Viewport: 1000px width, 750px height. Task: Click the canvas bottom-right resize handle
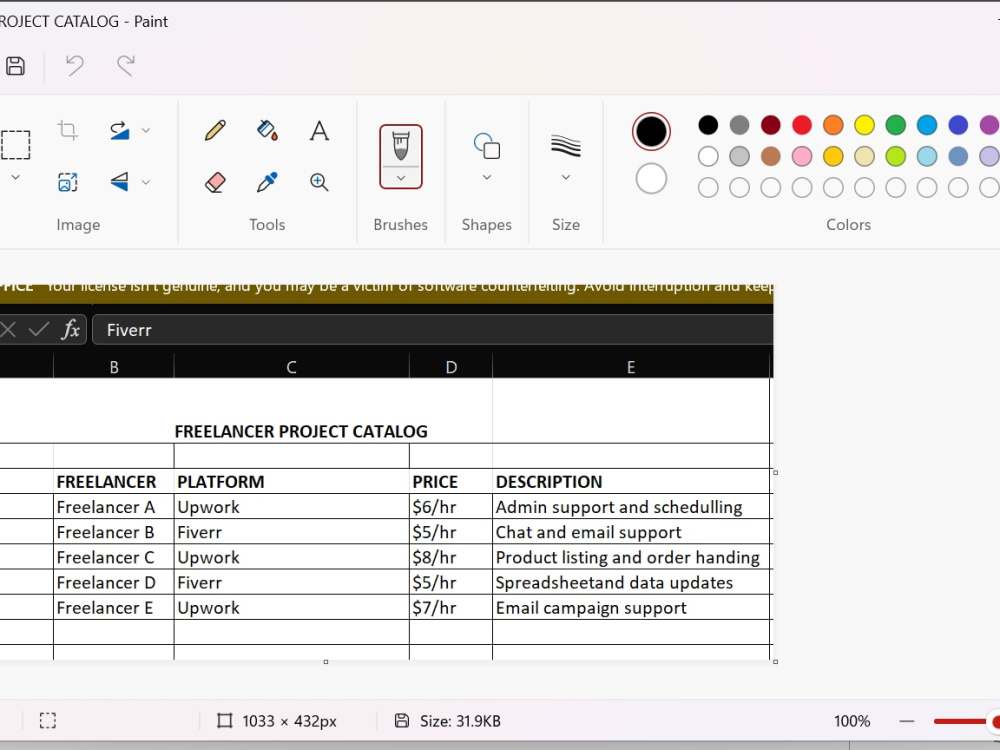(776, 662)
